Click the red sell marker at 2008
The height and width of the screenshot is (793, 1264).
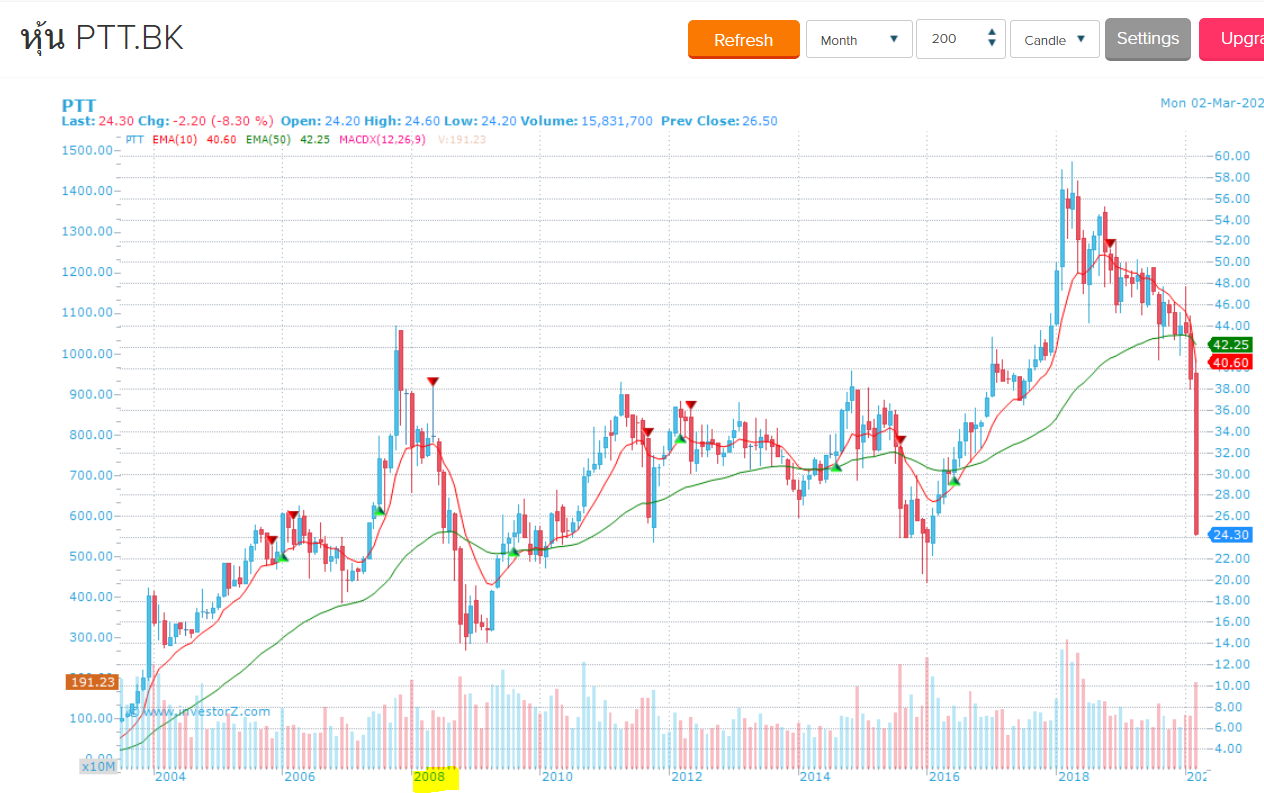[x=432, y=382]
